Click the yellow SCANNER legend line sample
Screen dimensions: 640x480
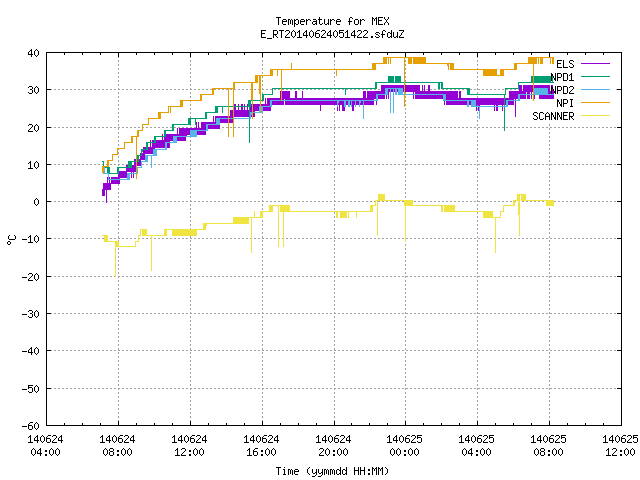596,116
